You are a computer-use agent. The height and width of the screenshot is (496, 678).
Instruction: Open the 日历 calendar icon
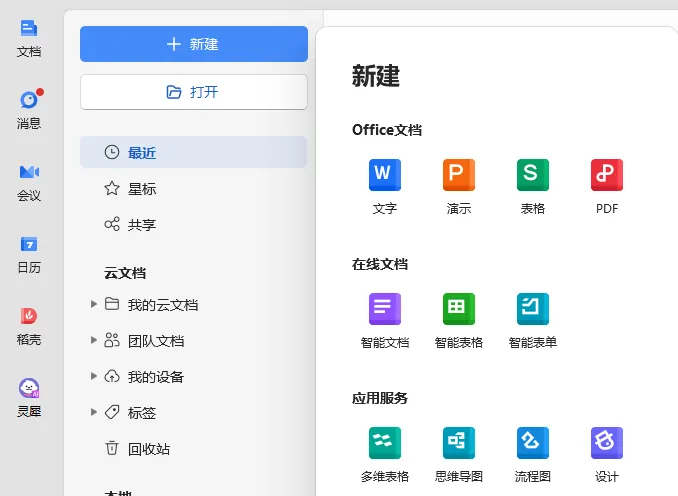(29, 254)
